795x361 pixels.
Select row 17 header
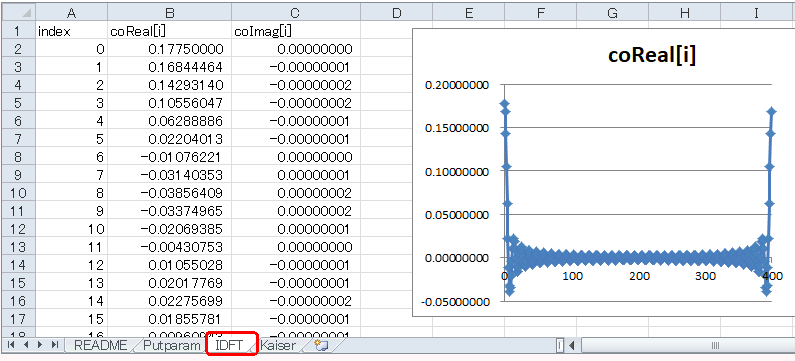pos(18,319)
